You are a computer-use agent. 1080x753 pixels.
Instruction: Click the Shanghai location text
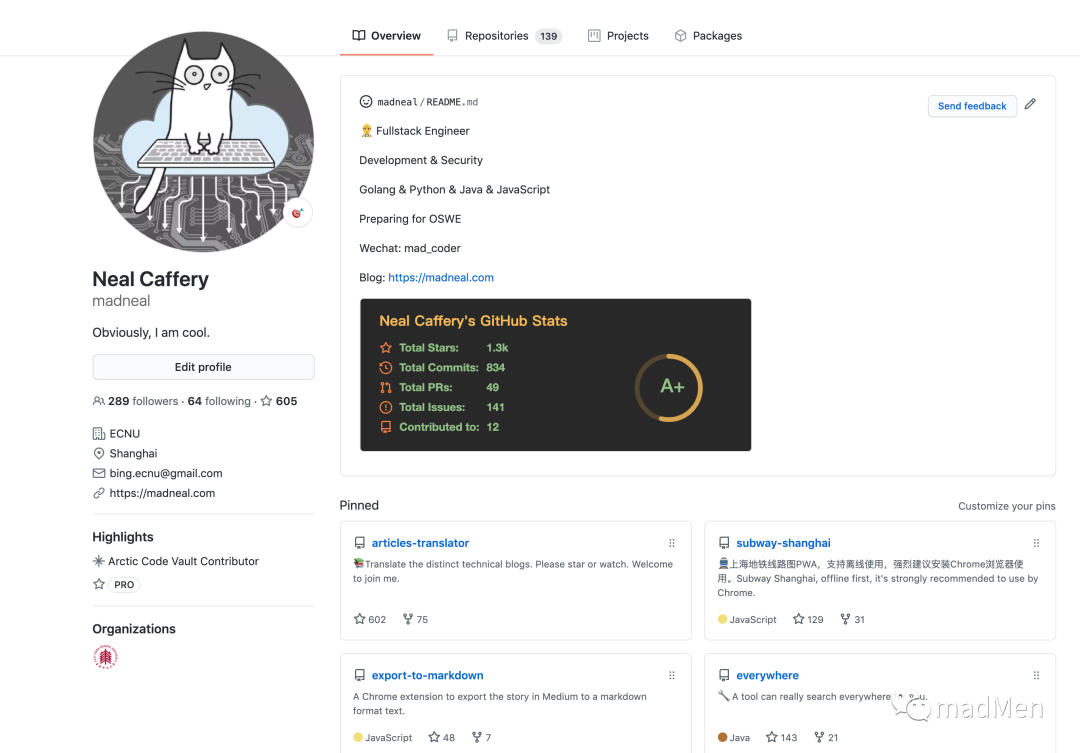pos(133,453)
